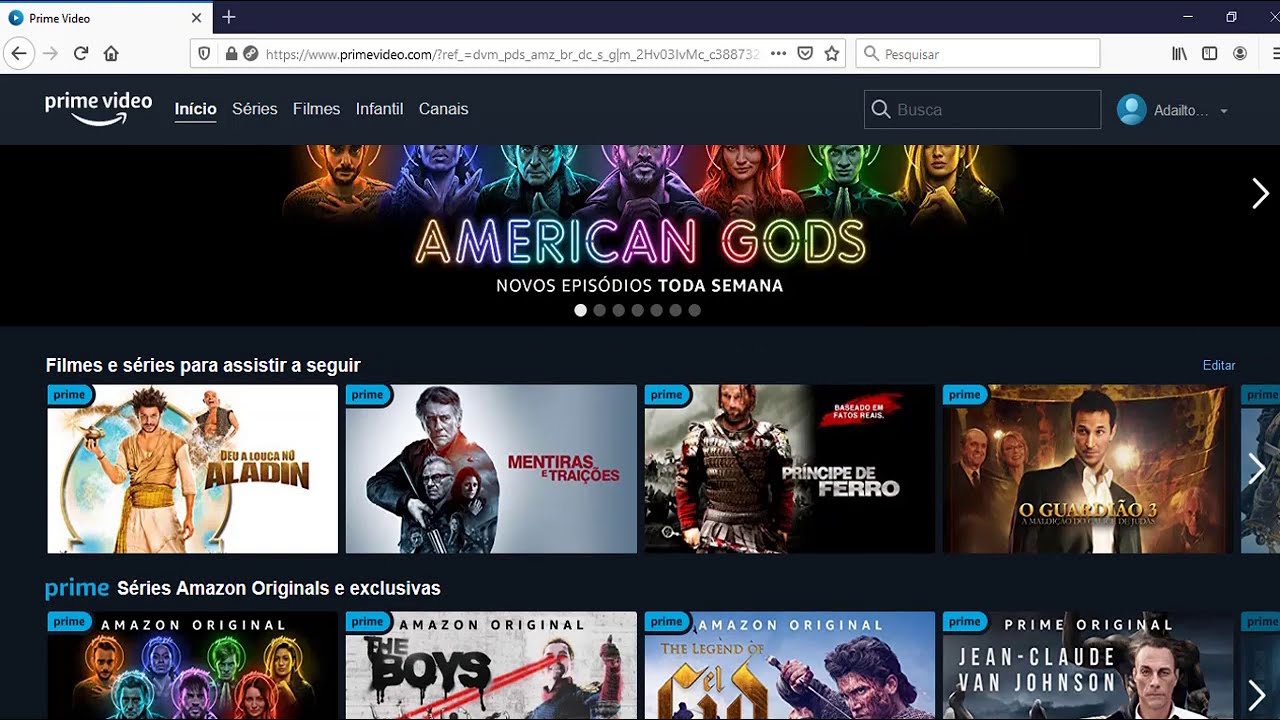View site security padlock info
1280x720 pixels.
pos(231,54)
